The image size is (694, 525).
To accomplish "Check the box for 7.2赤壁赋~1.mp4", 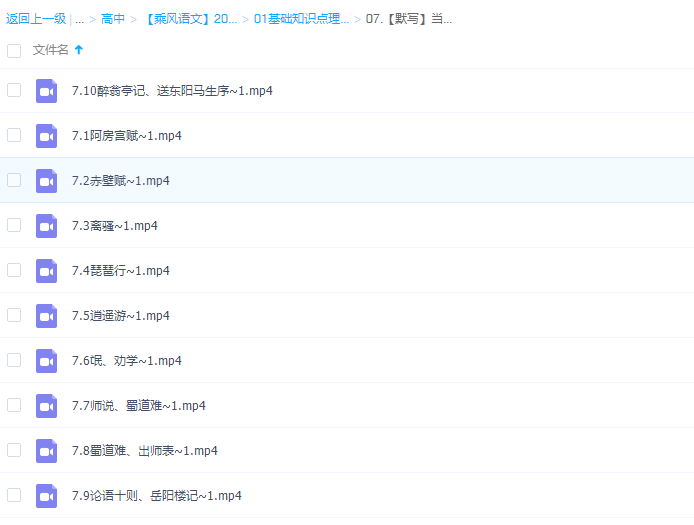I will [14, 180].
